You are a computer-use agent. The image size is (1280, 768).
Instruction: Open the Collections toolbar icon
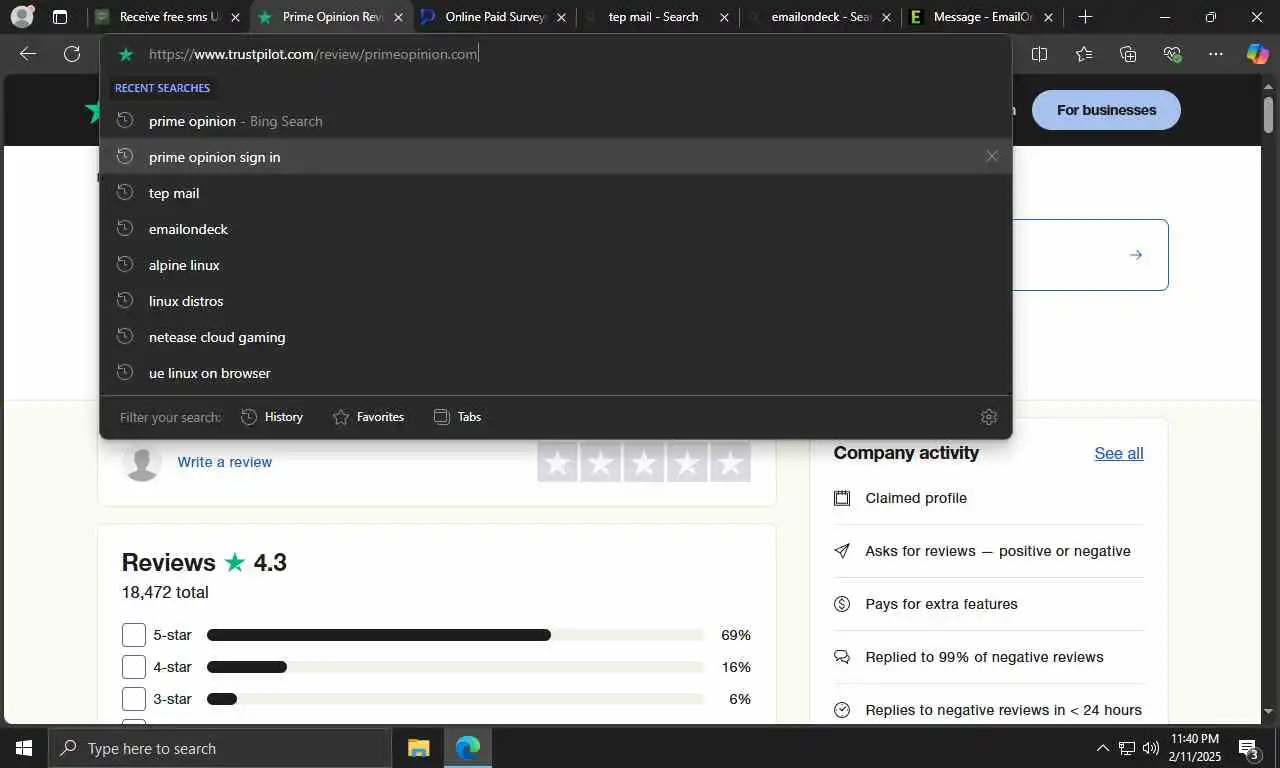(1128, 54)
